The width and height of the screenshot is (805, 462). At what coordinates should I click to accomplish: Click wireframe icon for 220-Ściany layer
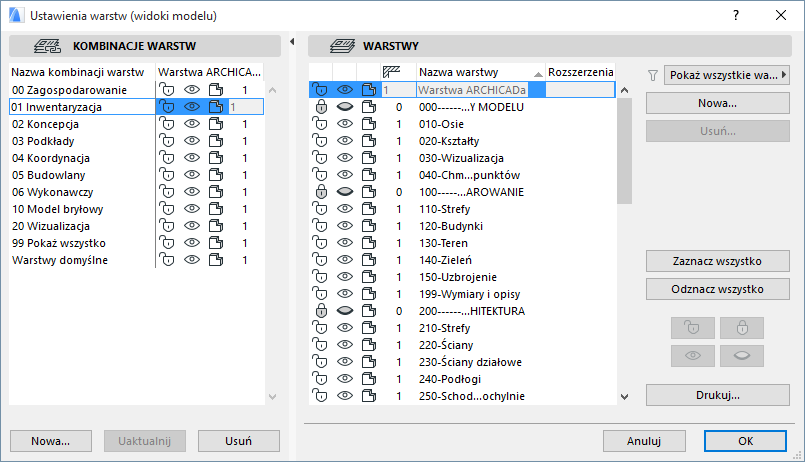pos(369,344)
